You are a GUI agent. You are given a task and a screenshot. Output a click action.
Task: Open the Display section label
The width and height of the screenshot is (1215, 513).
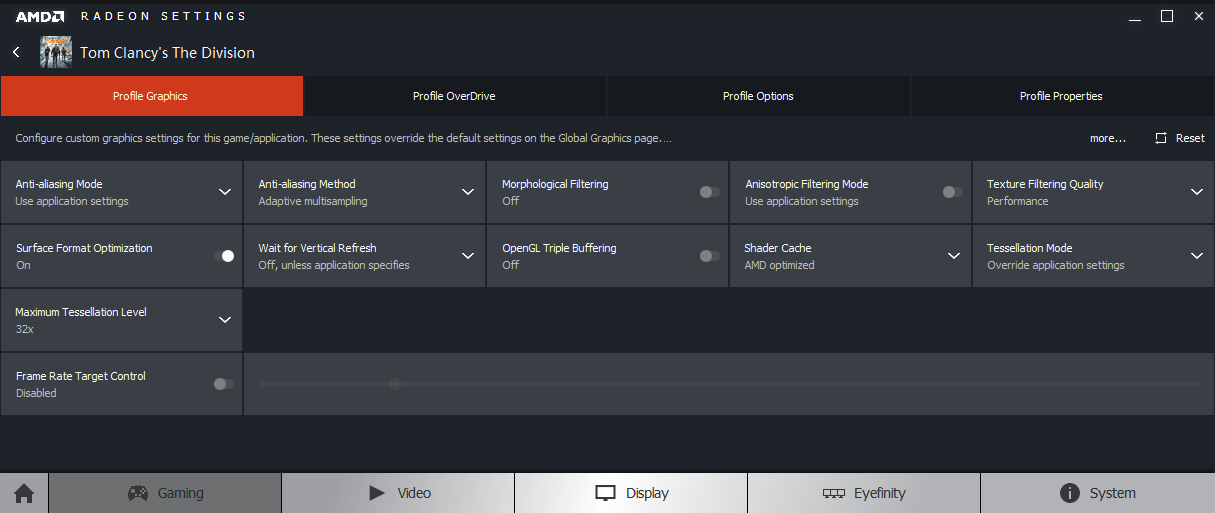click(x=647, y=493)
